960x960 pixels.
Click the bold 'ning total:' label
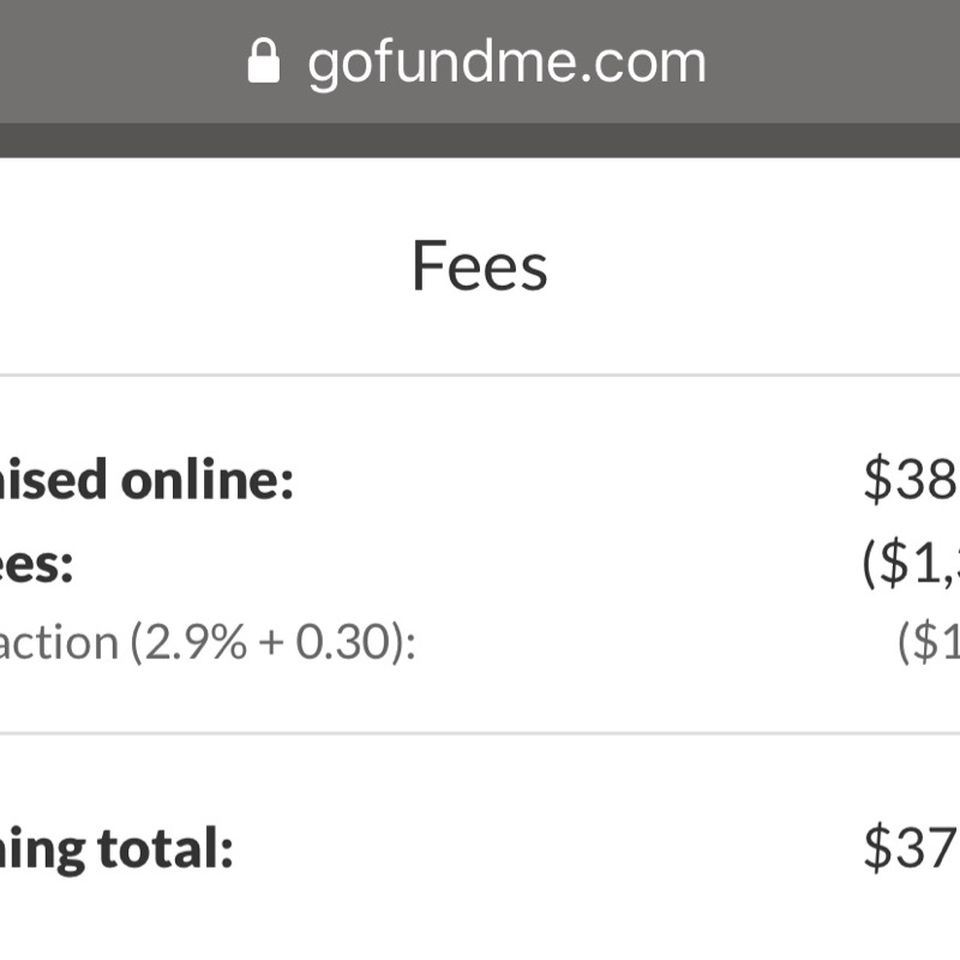coord(116,849)
